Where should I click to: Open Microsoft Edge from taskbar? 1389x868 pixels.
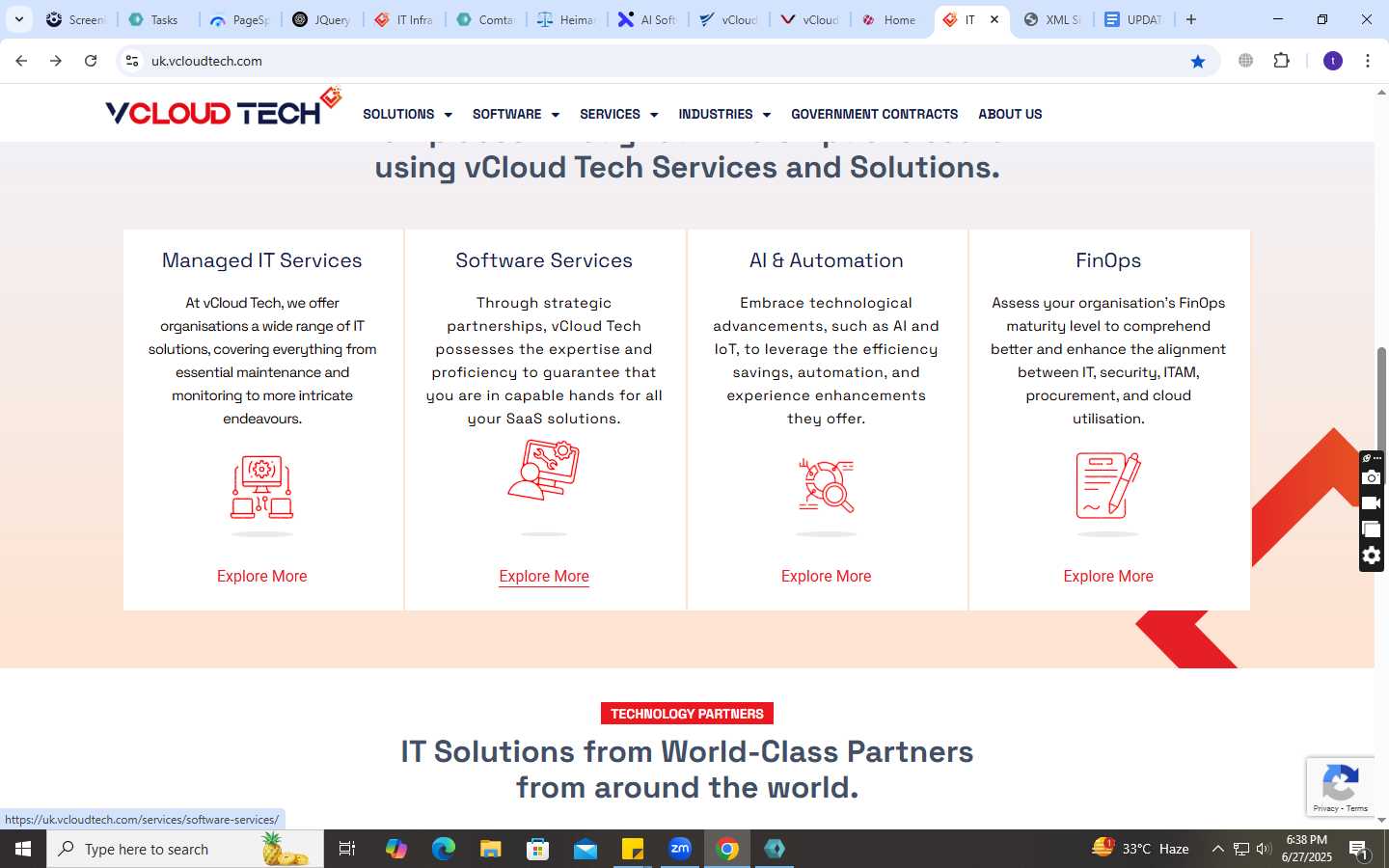pyautogui.click(x=443, y=849)
